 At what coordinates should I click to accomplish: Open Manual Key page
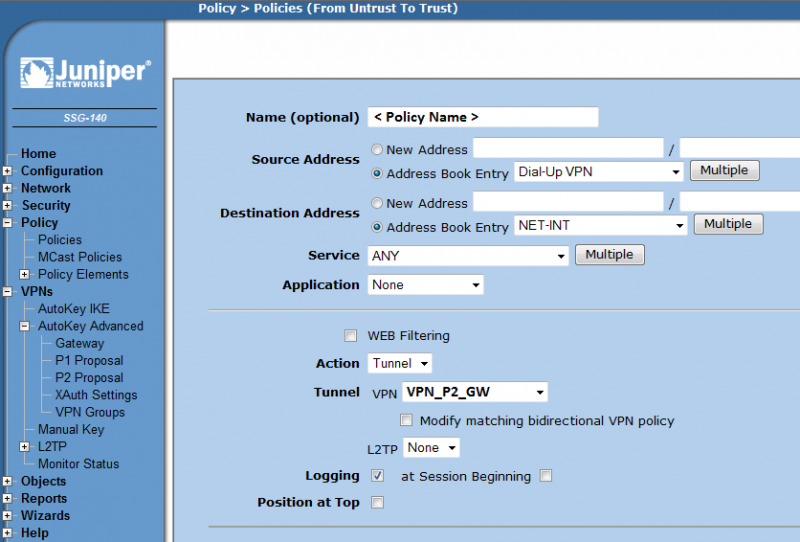click(x=71, y=430)
